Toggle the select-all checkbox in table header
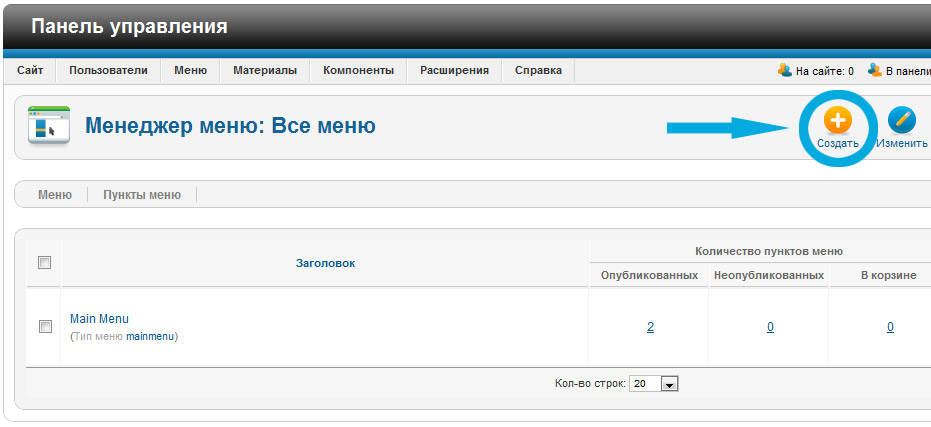931x427 pixels. 44,263
